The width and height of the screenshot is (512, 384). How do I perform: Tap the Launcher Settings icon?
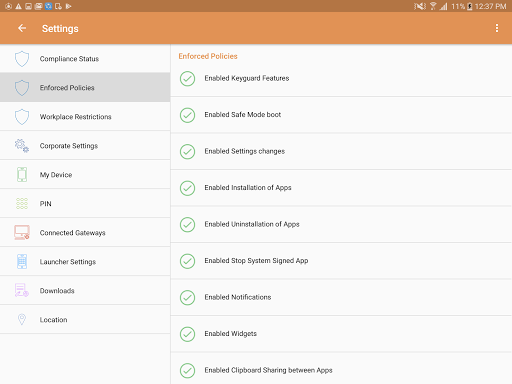tap(22, 262)
